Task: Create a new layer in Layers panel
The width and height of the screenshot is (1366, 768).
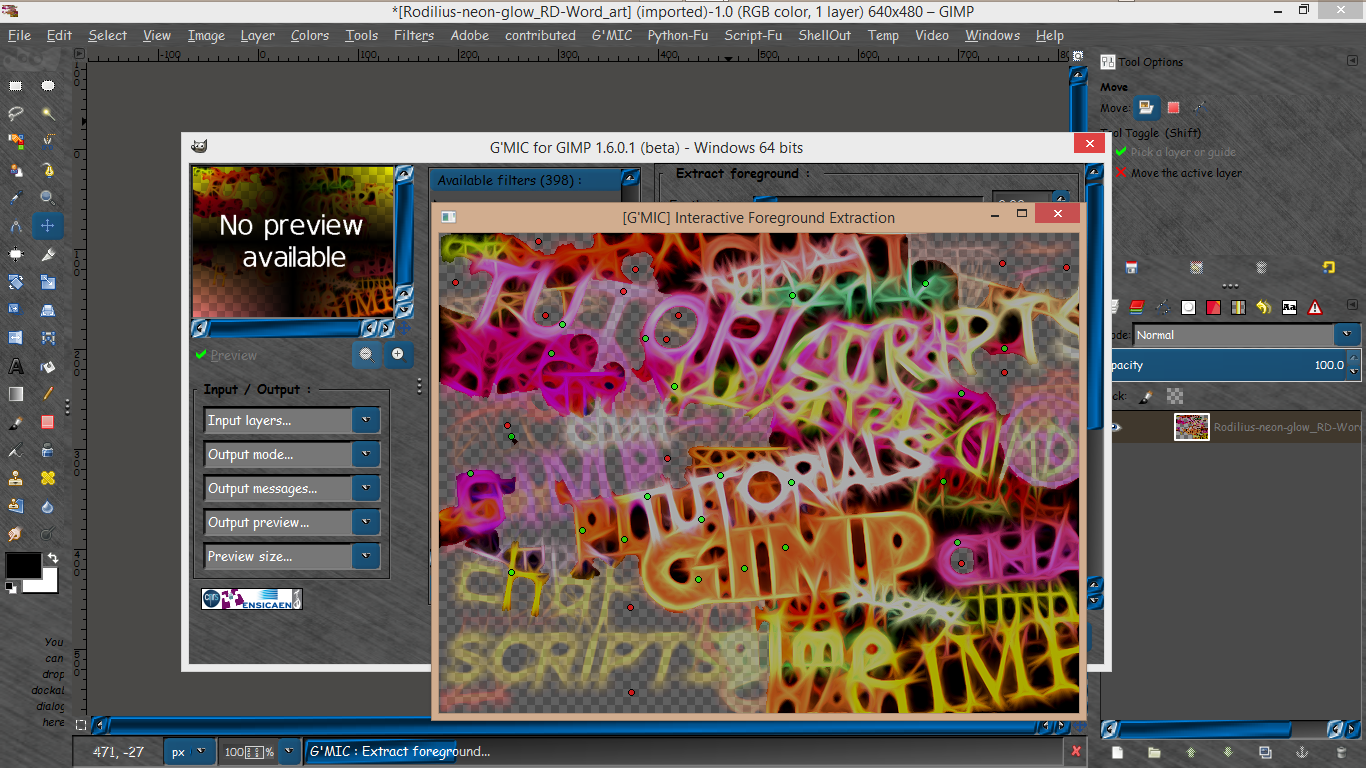Action: (1118, 752)
